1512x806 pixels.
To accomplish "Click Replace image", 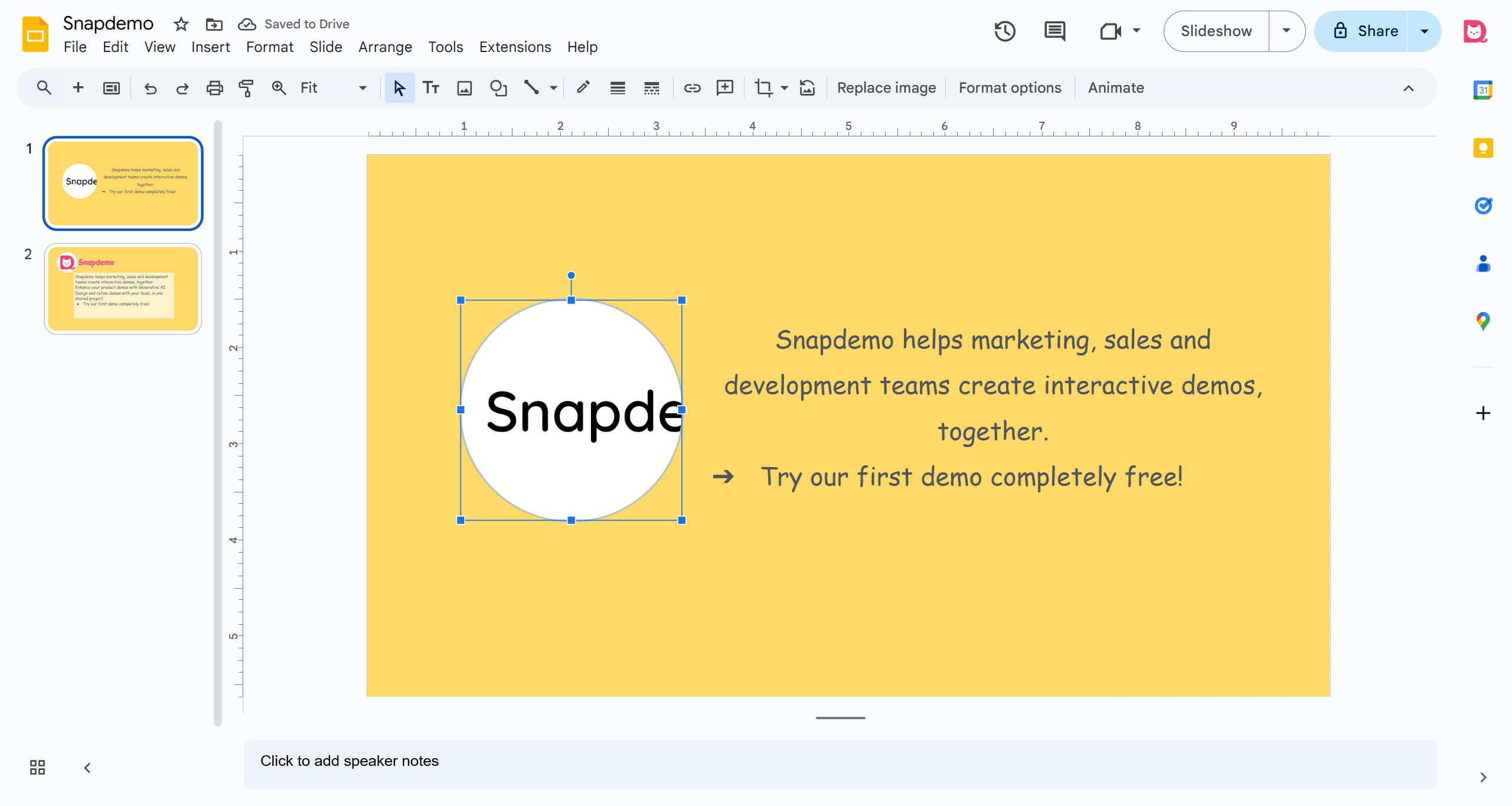I will 886,88.
